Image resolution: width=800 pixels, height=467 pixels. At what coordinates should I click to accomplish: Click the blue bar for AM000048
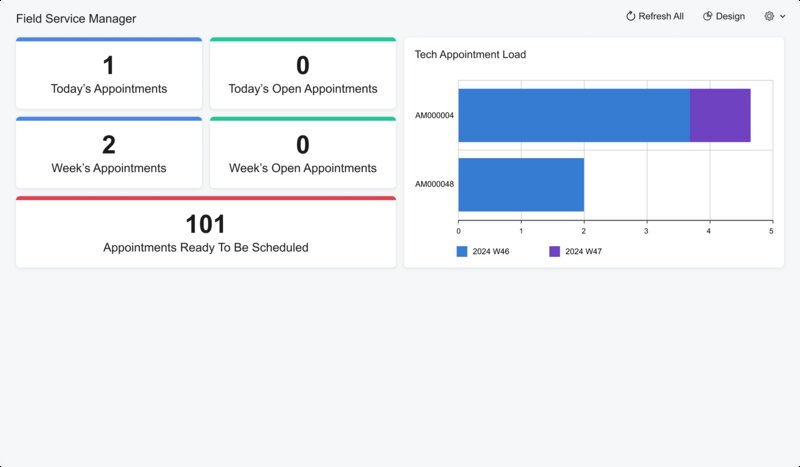tap(520, 184)
